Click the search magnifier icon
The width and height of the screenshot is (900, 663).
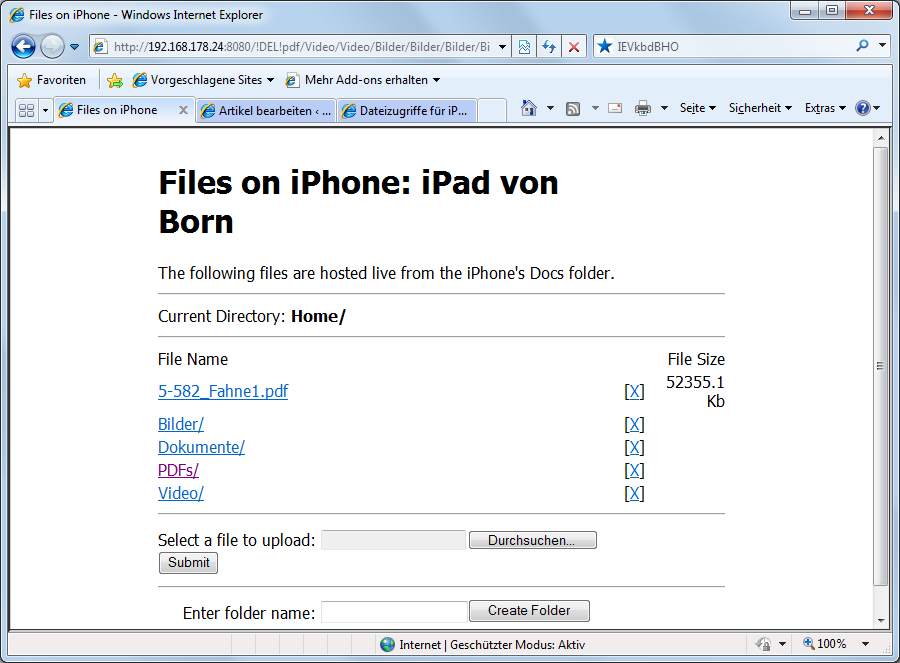[x=862, y=46]
